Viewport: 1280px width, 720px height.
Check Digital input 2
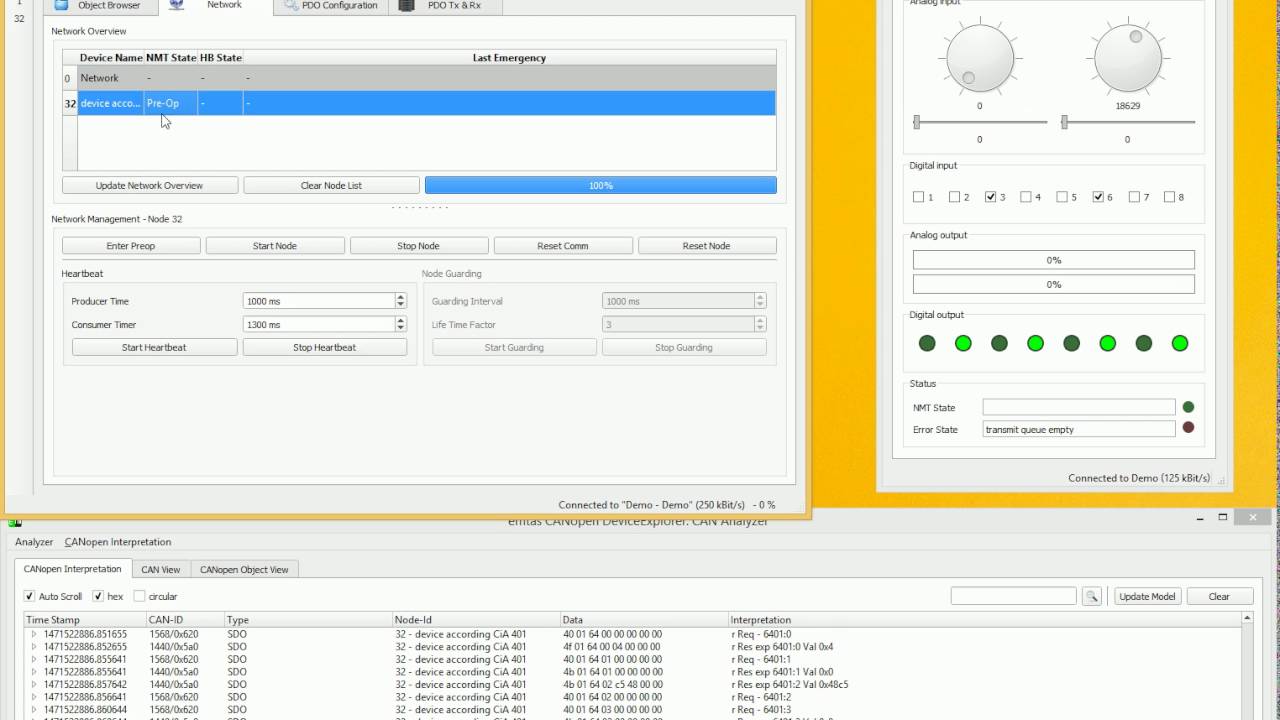954,197
